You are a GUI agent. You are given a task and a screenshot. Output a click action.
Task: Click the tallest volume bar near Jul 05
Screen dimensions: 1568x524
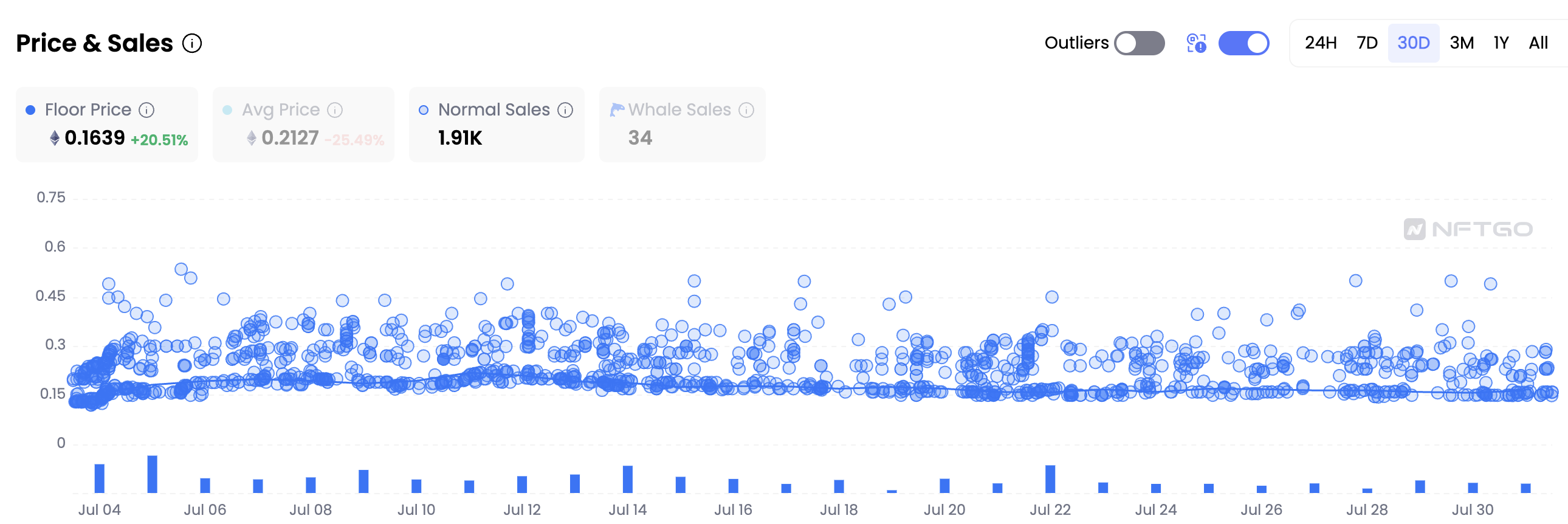[152, 474]
